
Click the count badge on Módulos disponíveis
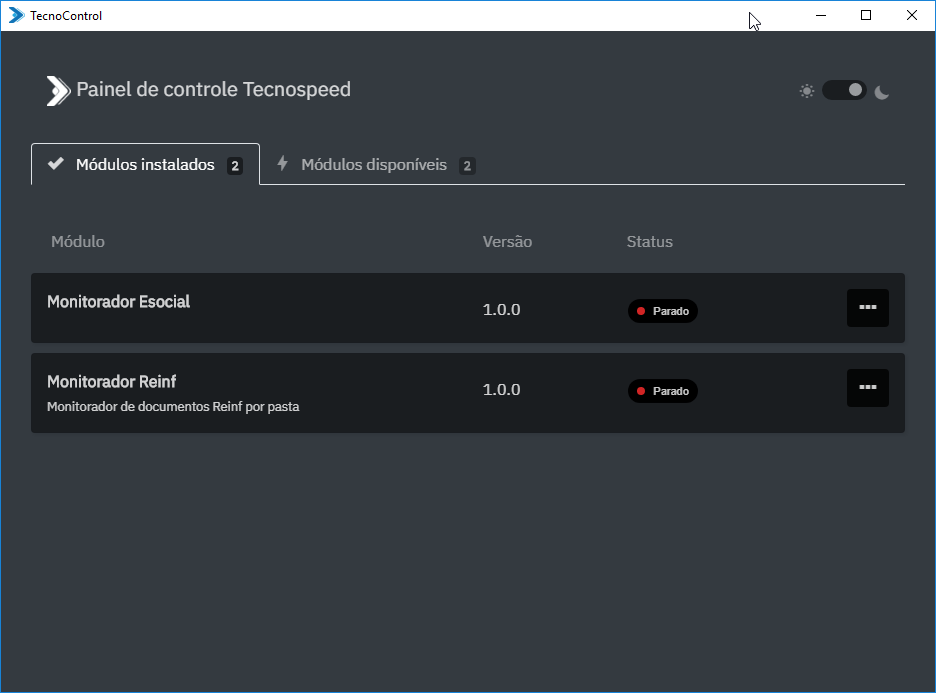click(x=467, y=166)
